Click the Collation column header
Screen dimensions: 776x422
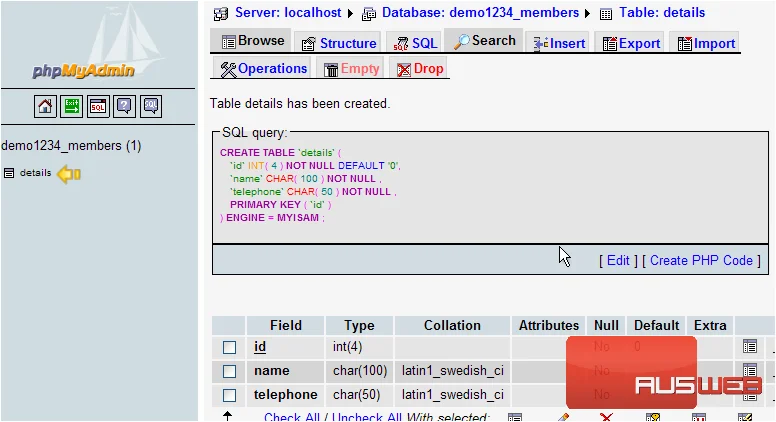pyautogui.click(x=452, y=325)
